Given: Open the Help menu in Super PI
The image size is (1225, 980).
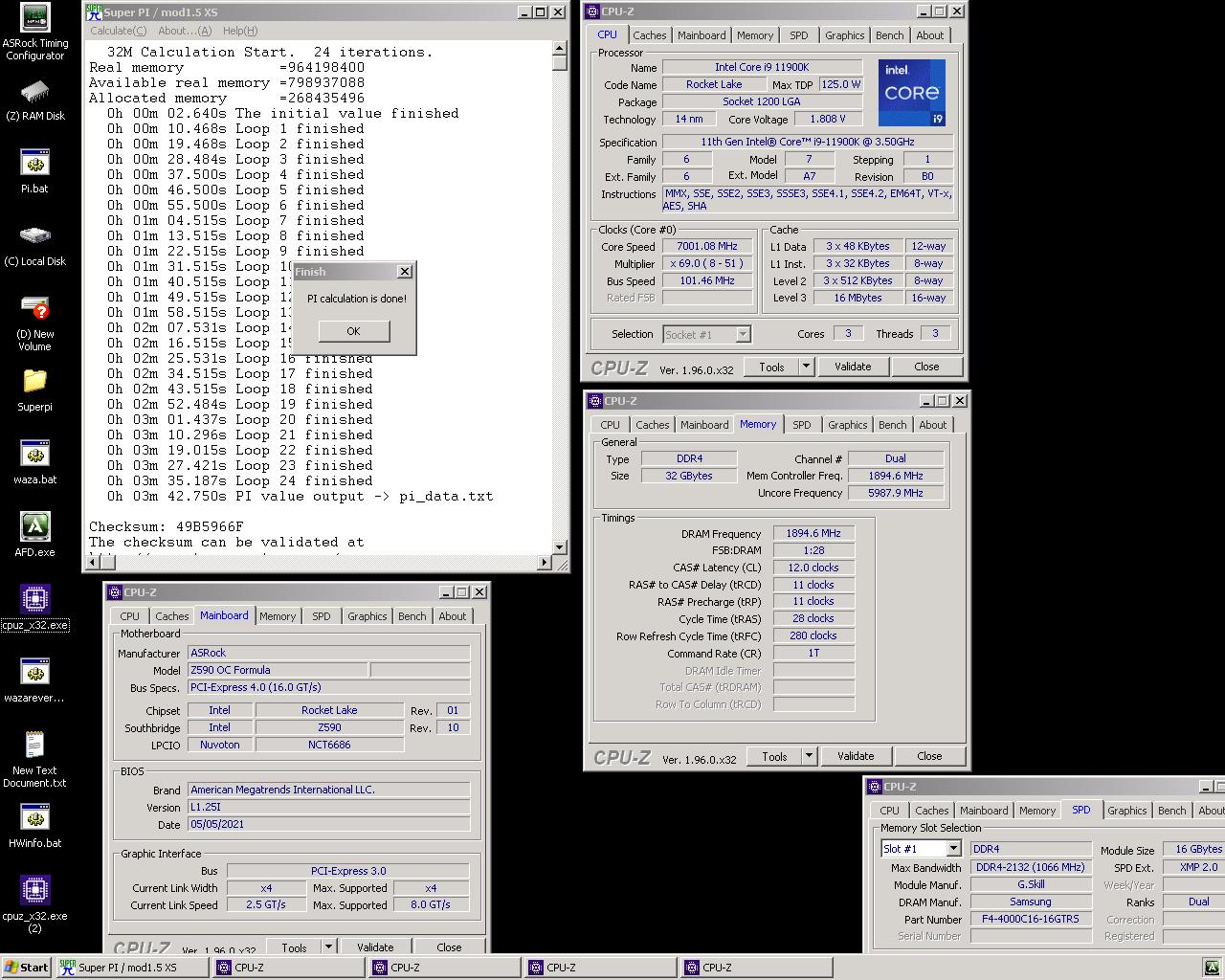Looking at the screenshot, I should (239, 31).
